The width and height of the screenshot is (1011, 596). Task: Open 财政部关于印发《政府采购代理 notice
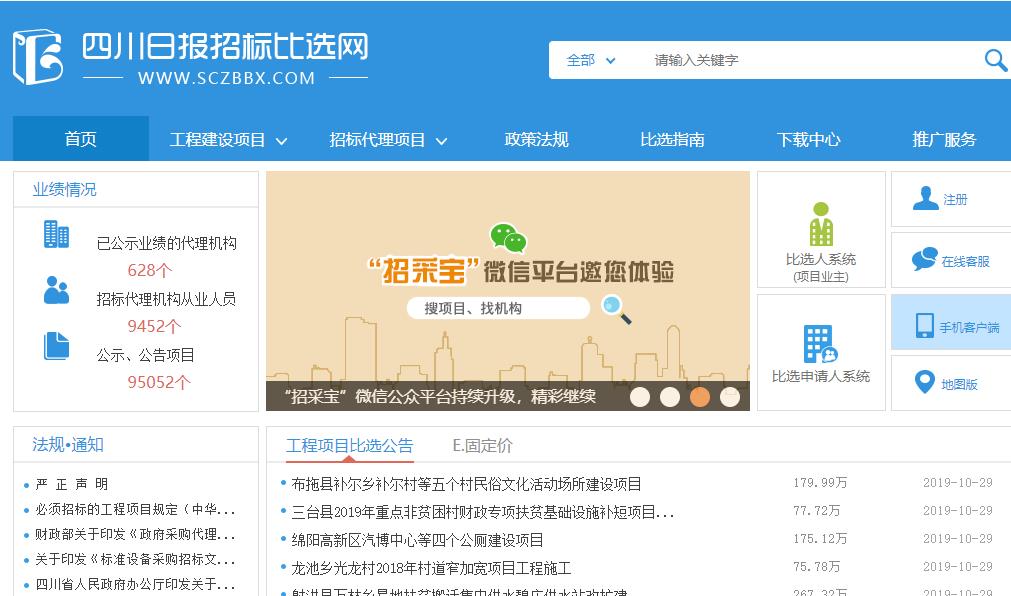[135, 535]
